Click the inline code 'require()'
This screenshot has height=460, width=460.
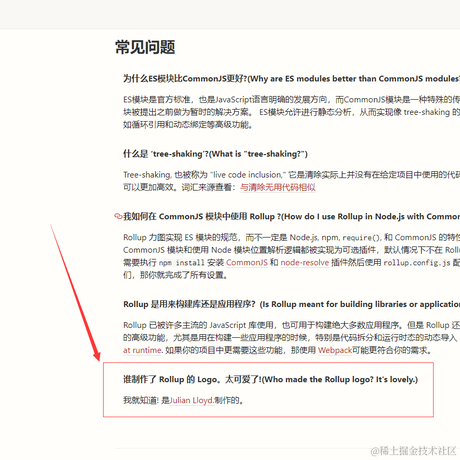(362, 238)
